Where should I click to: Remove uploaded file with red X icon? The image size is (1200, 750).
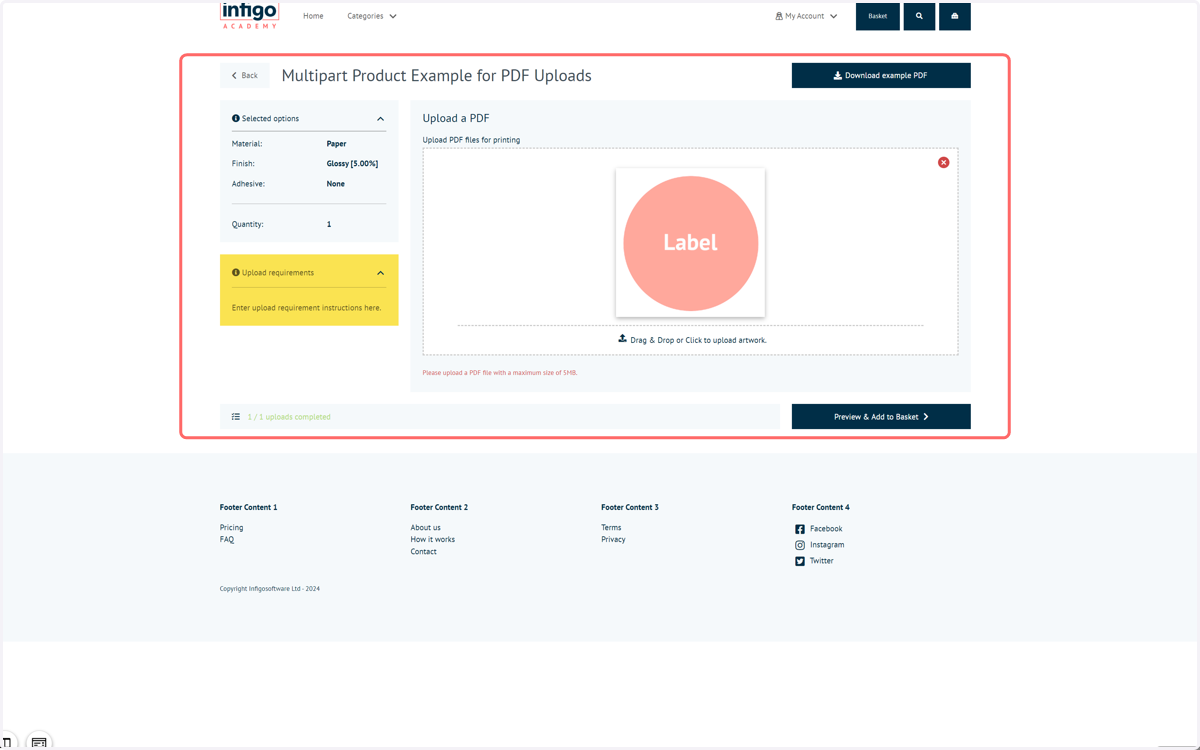[x=943, y=162]
